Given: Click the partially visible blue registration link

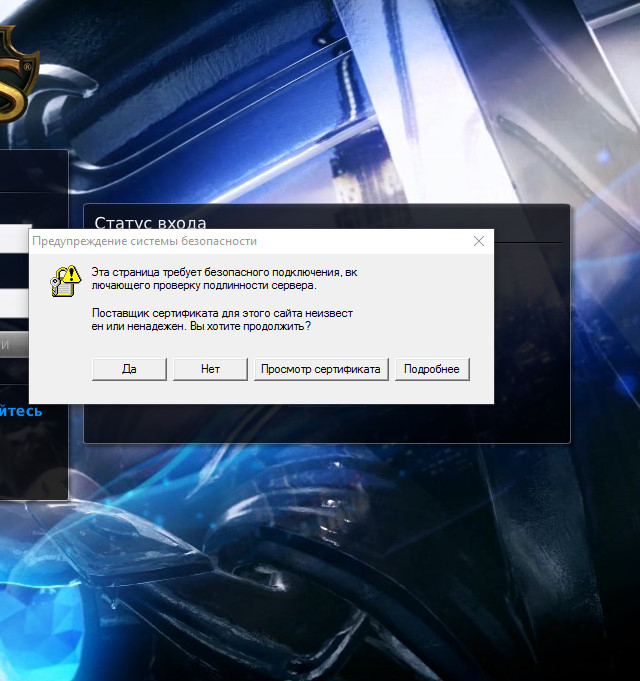Looking at the screenshot, I should tap(21, 411).
